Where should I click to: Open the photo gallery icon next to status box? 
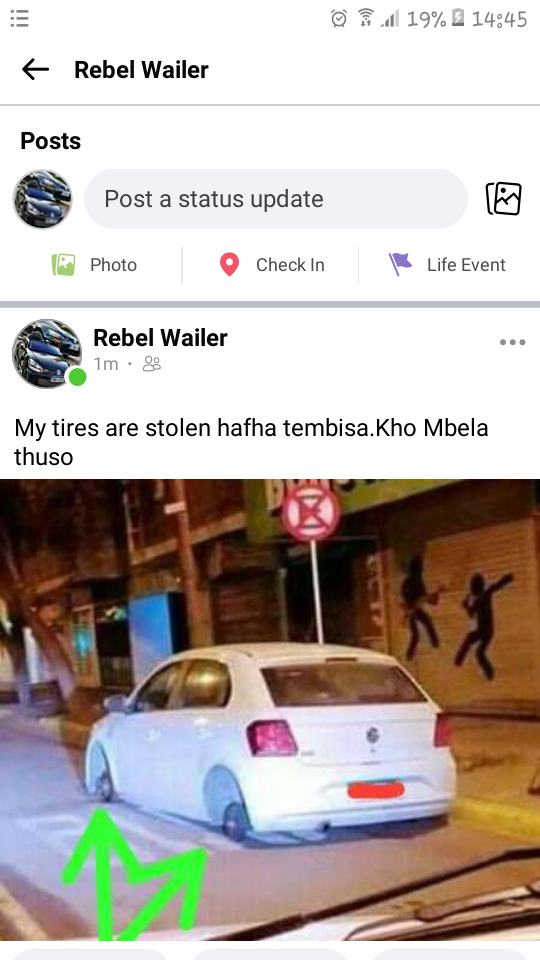tap(503, 199)
